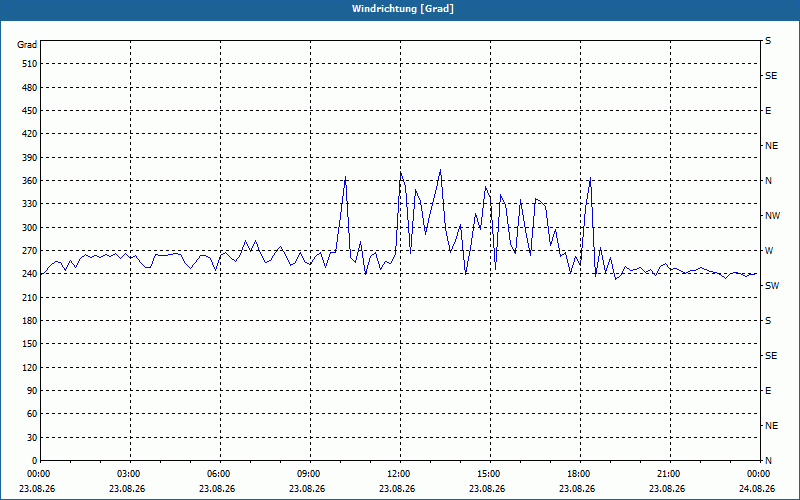This screenshot has width=800, height=500.
Task: Select the y-axis value 270
Action: point(30,251)
